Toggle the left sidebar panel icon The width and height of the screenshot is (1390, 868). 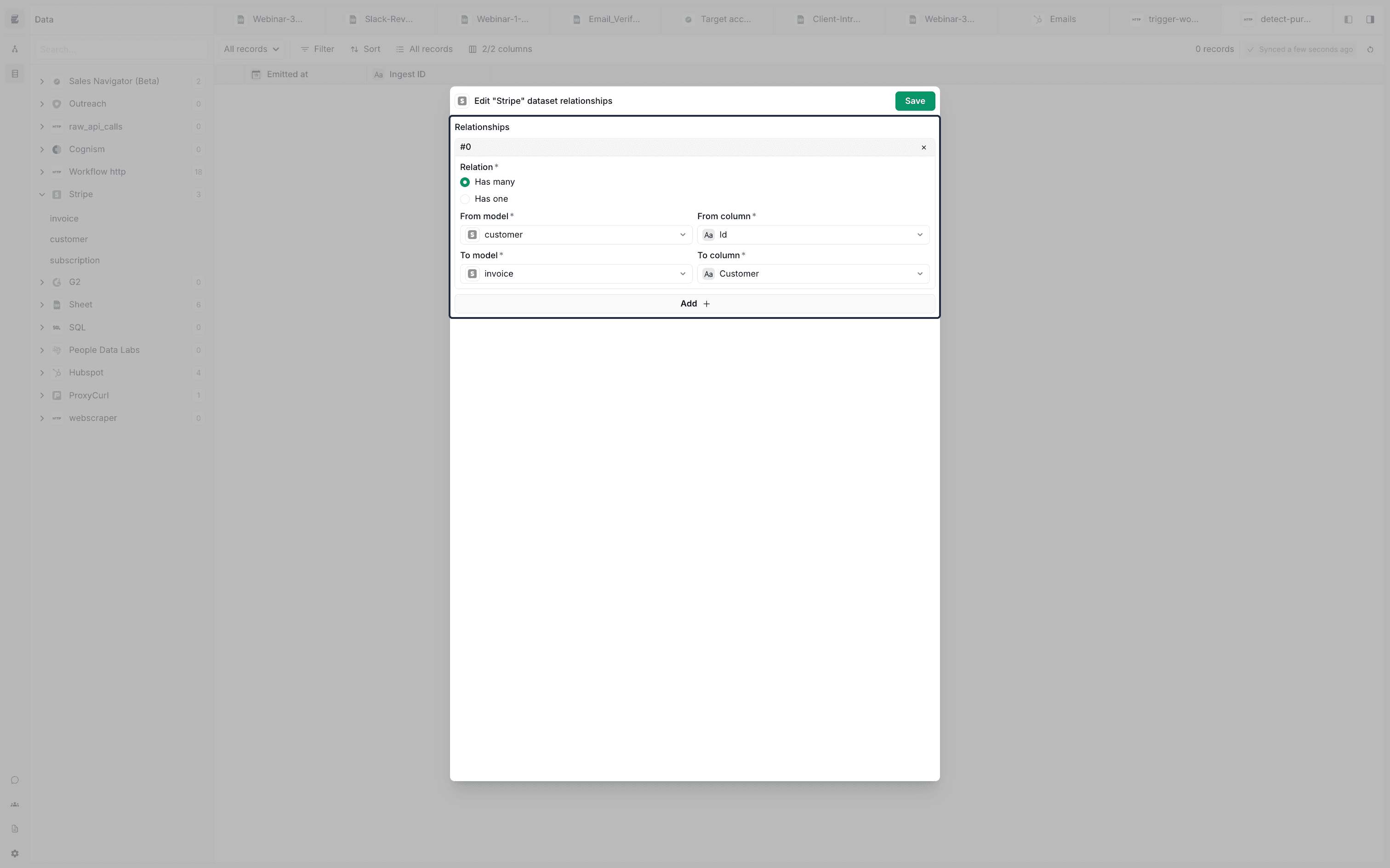point(1348,19)
